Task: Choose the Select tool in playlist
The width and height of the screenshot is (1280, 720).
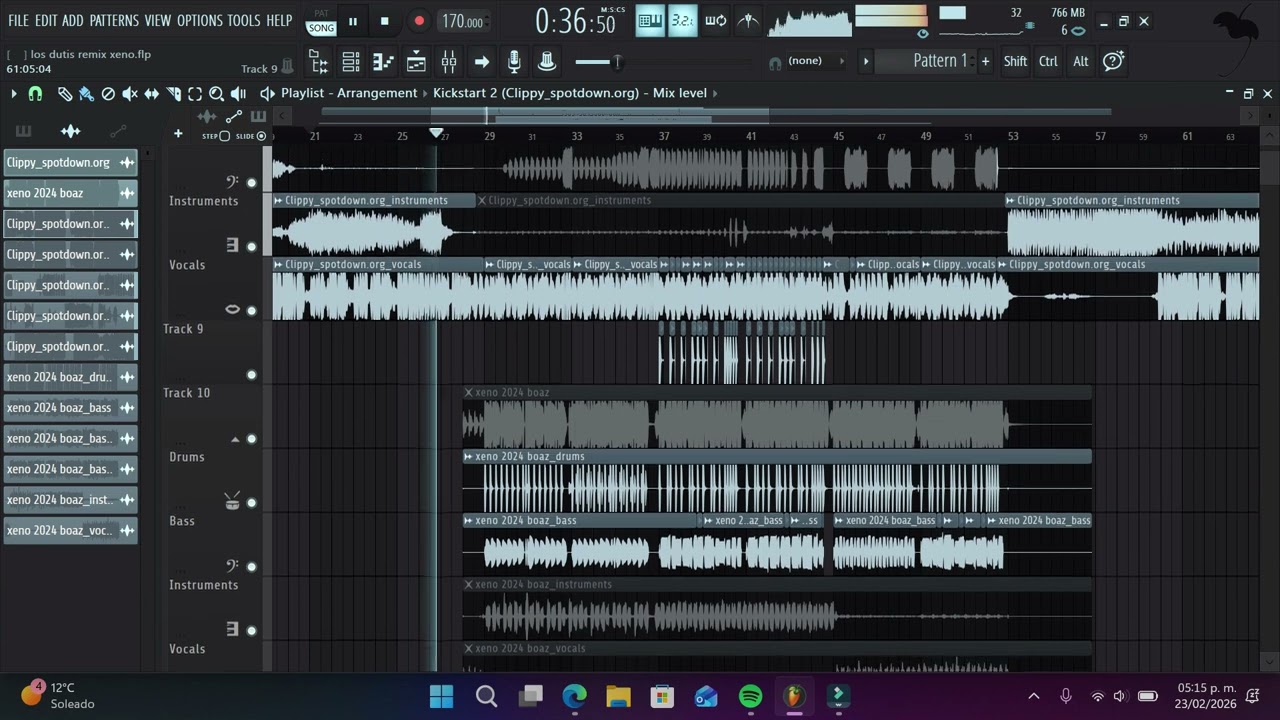Action: 195,93
